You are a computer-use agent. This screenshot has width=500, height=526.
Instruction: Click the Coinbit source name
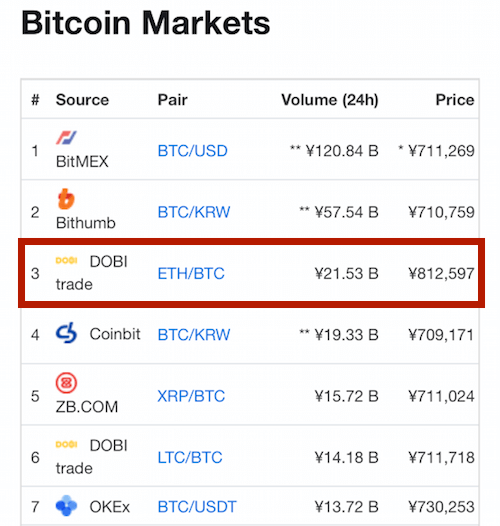coord(115,334)
